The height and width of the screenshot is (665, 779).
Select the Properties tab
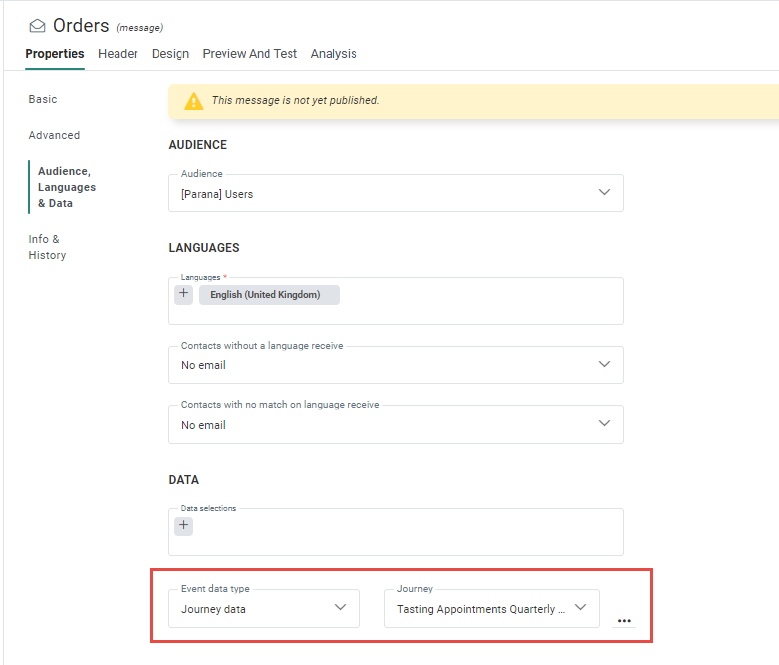[55, 54]
